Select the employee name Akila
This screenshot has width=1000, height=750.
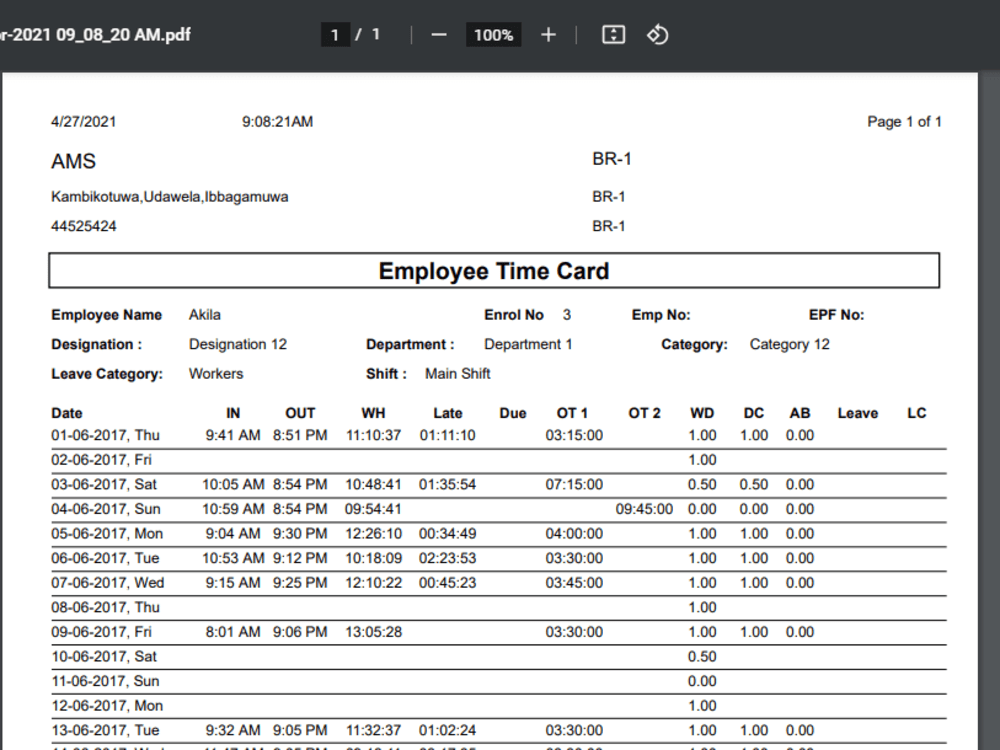pos(204,314)
